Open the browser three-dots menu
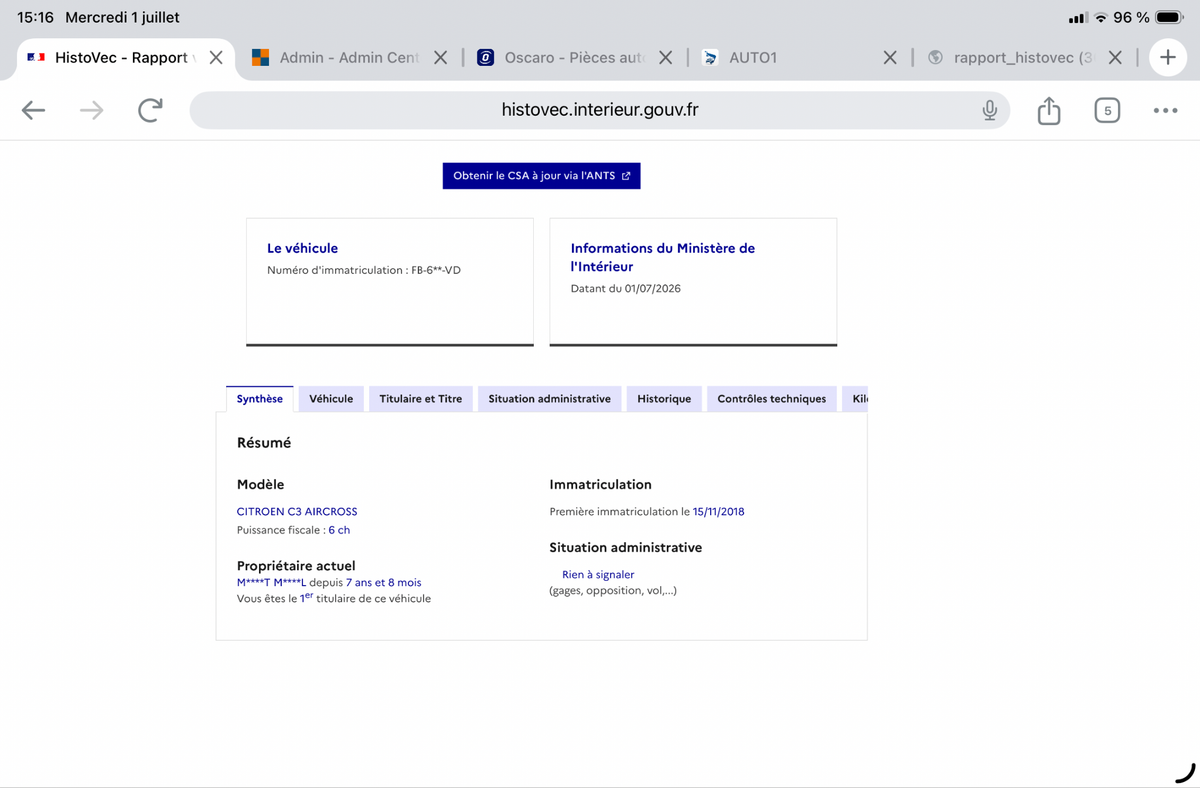Screen dimensions: 1200x788 tap(1165, 110)
